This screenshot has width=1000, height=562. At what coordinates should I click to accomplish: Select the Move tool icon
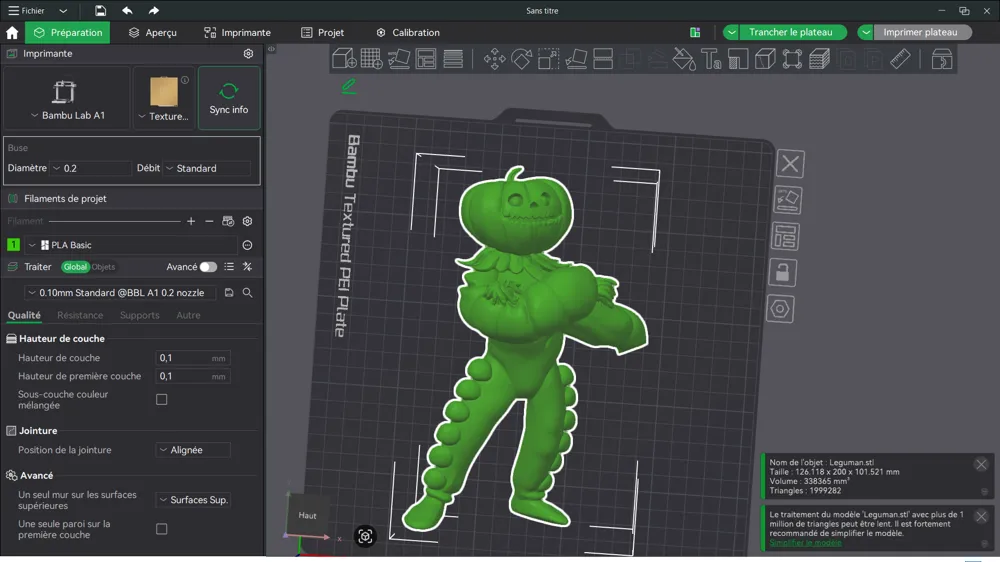494,59
